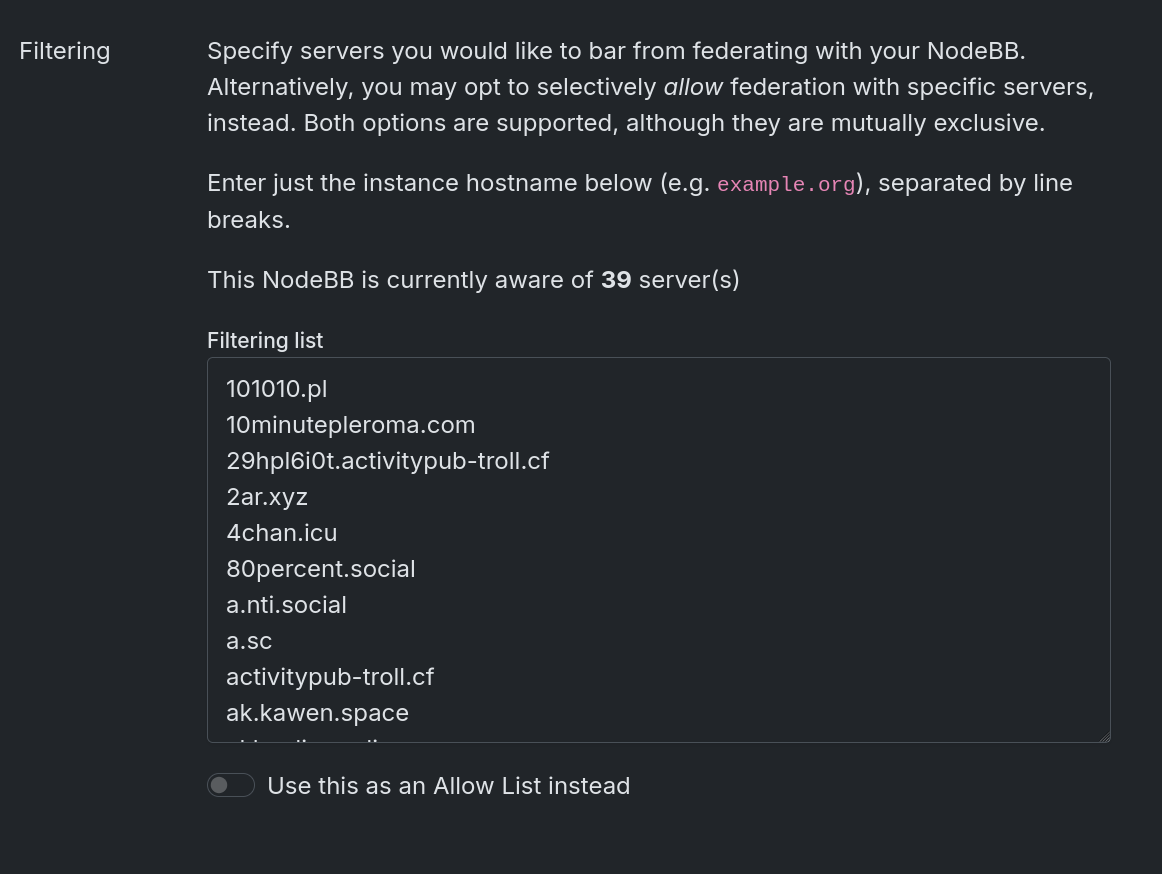The height and width of the screenshot is (874, 1162).
Task: Click the "Filtering list" field label
Action: pyautogui.click(x=265, y=341)
